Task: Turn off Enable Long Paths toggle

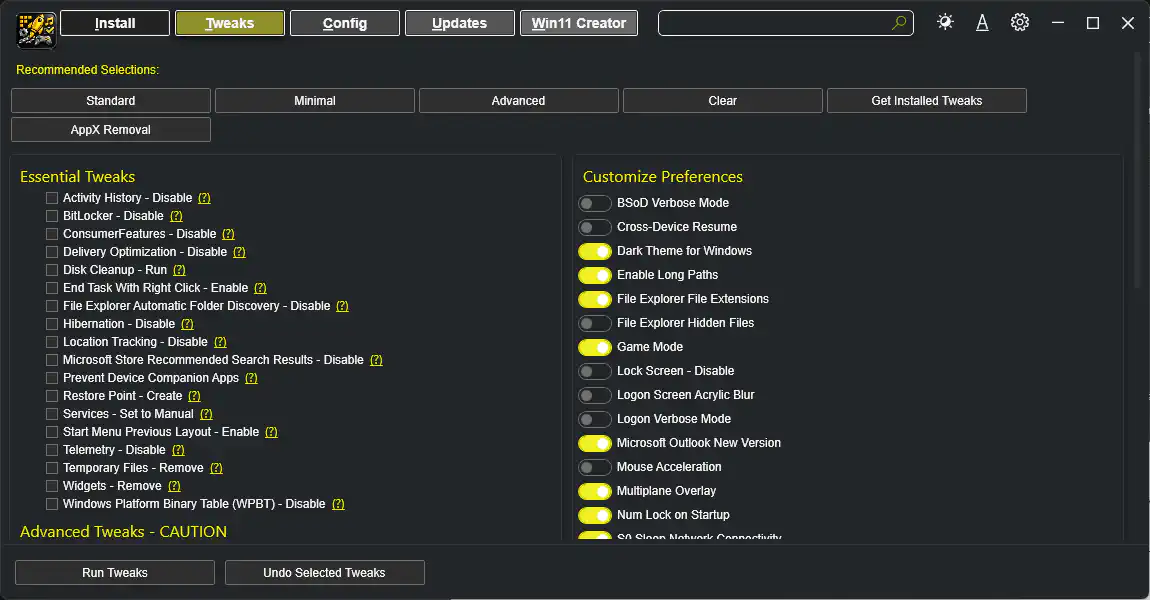Action: 595,275
